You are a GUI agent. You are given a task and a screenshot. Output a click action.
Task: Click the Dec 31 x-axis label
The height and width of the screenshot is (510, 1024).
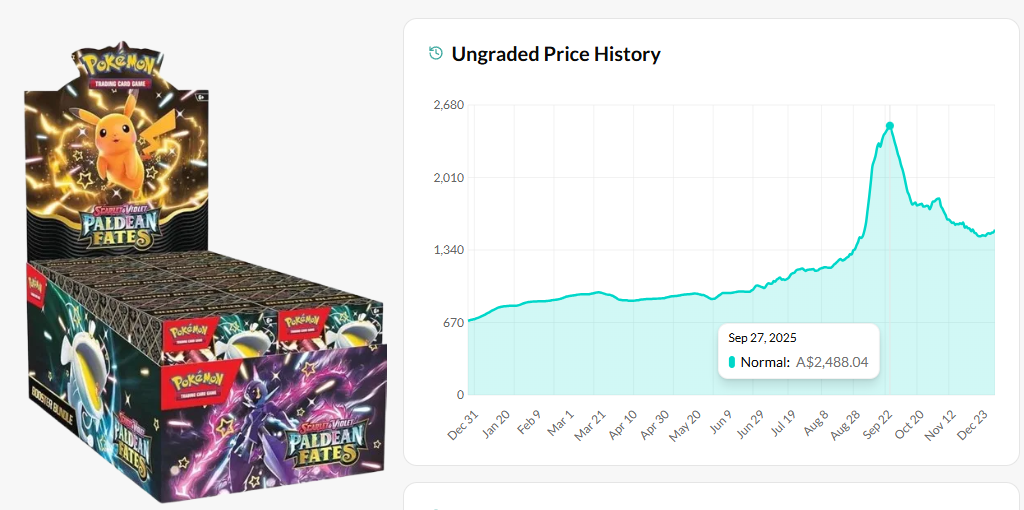pyautogui.click(x=463, y=424)
